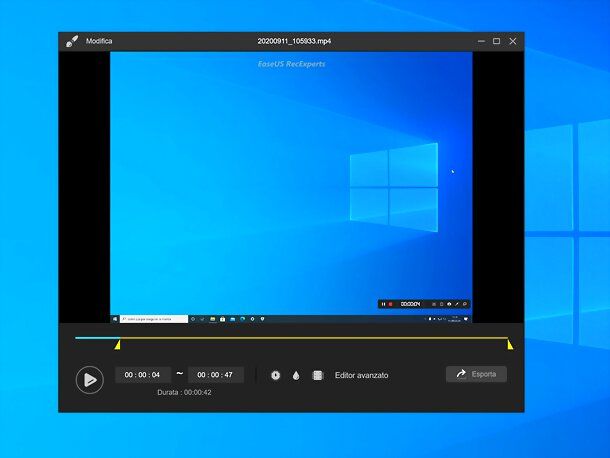Maximize the editor window
Image resolution: width=610 pixels, height=458 pixels.
click(x=496, y=41)
